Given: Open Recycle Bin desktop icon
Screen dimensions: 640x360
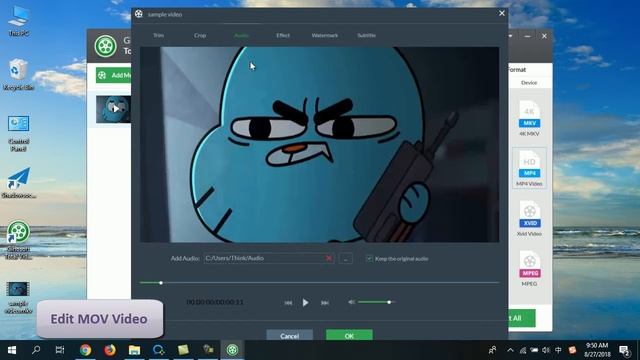Looking at the screenshot, I should (x=18, y=74).
